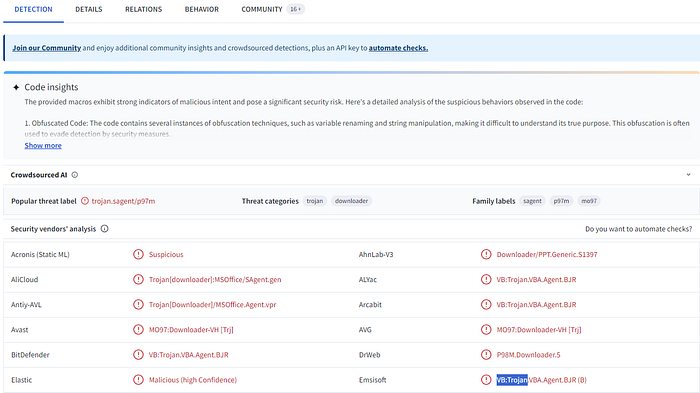The width and height of the screenshot is (700, 393).
Task: Select Downloader/PPT.Generic.S1397 result
Action: pyautogui.click(x=547, y=255)
